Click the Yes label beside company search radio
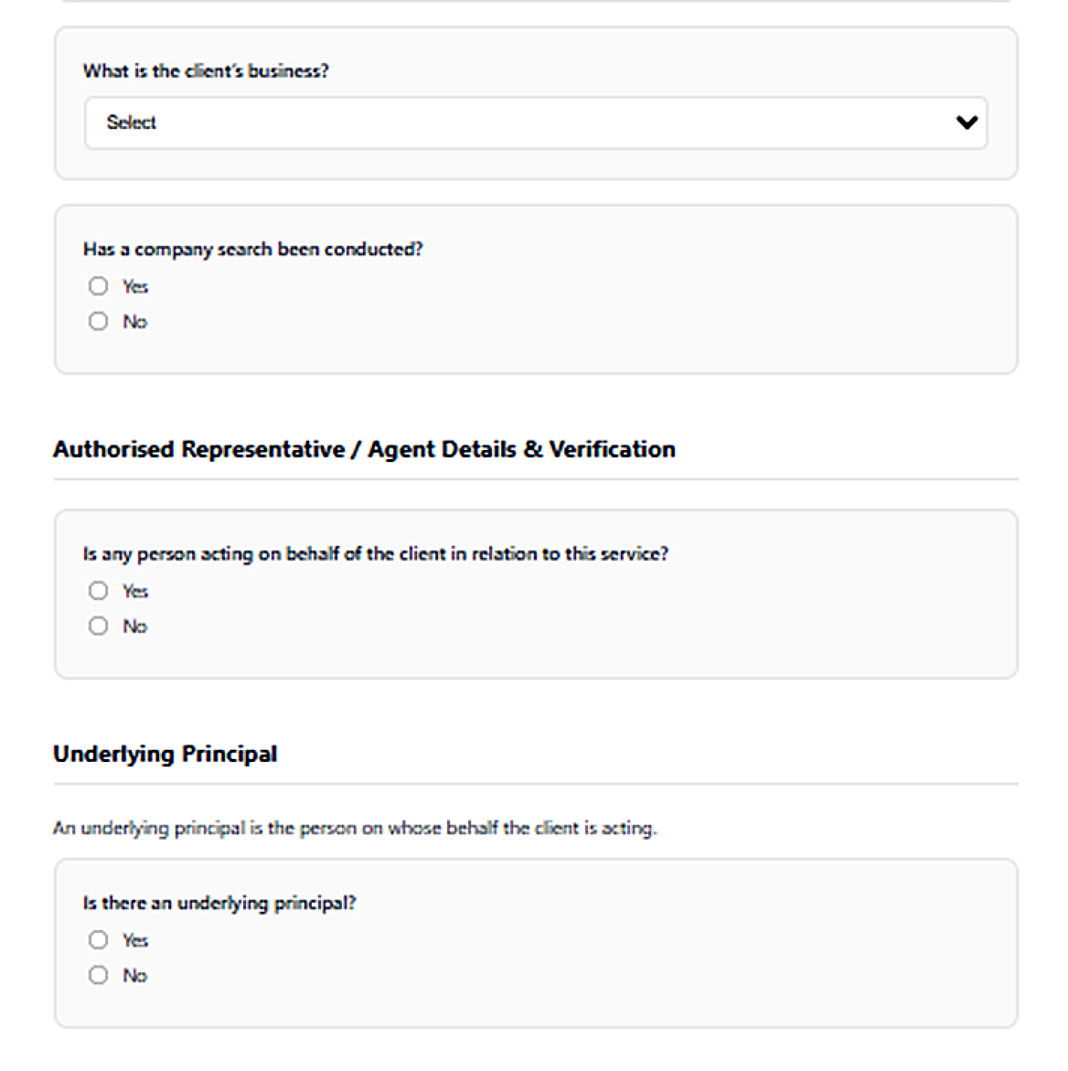Screen dimensions: 1068x1071 (135, 285)
